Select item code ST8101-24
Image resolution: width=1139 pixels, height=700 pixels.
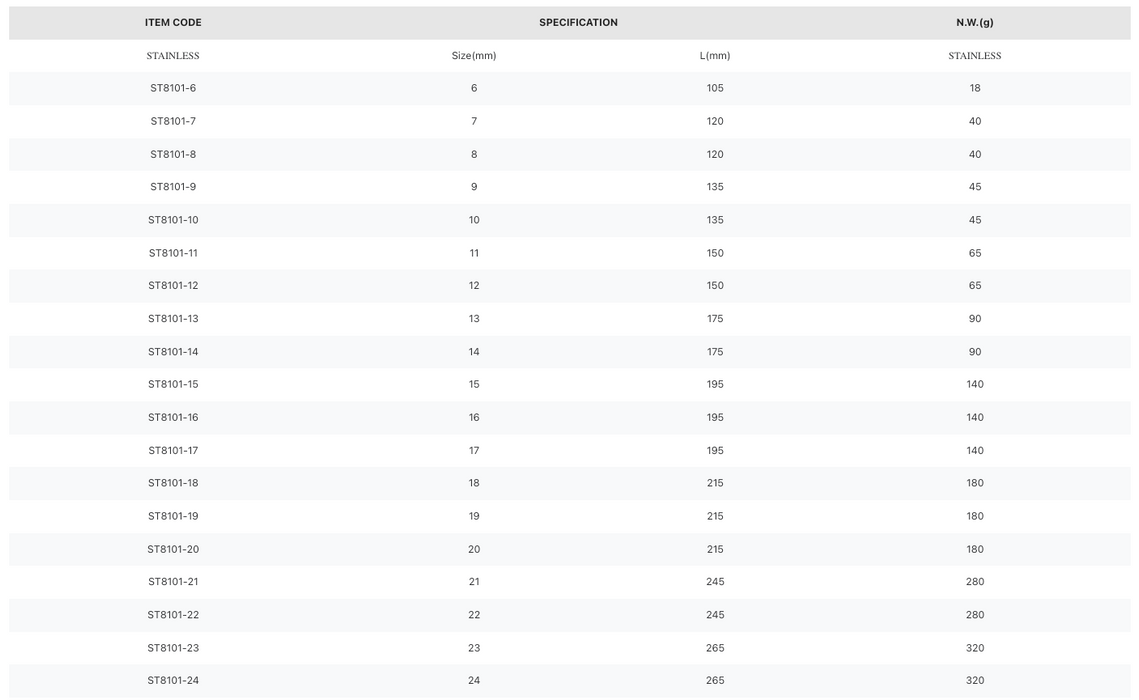[173, 680]
